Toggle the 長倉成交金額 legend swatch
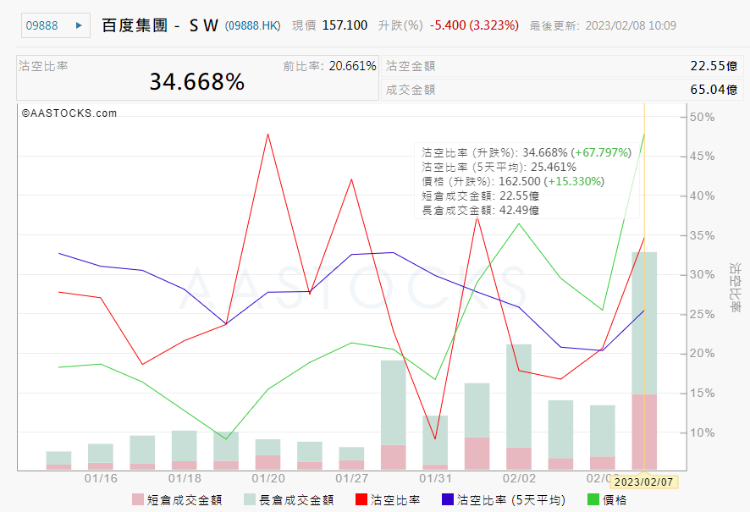Viewport: 750px width, 512px height. click(x=250, y=500)
